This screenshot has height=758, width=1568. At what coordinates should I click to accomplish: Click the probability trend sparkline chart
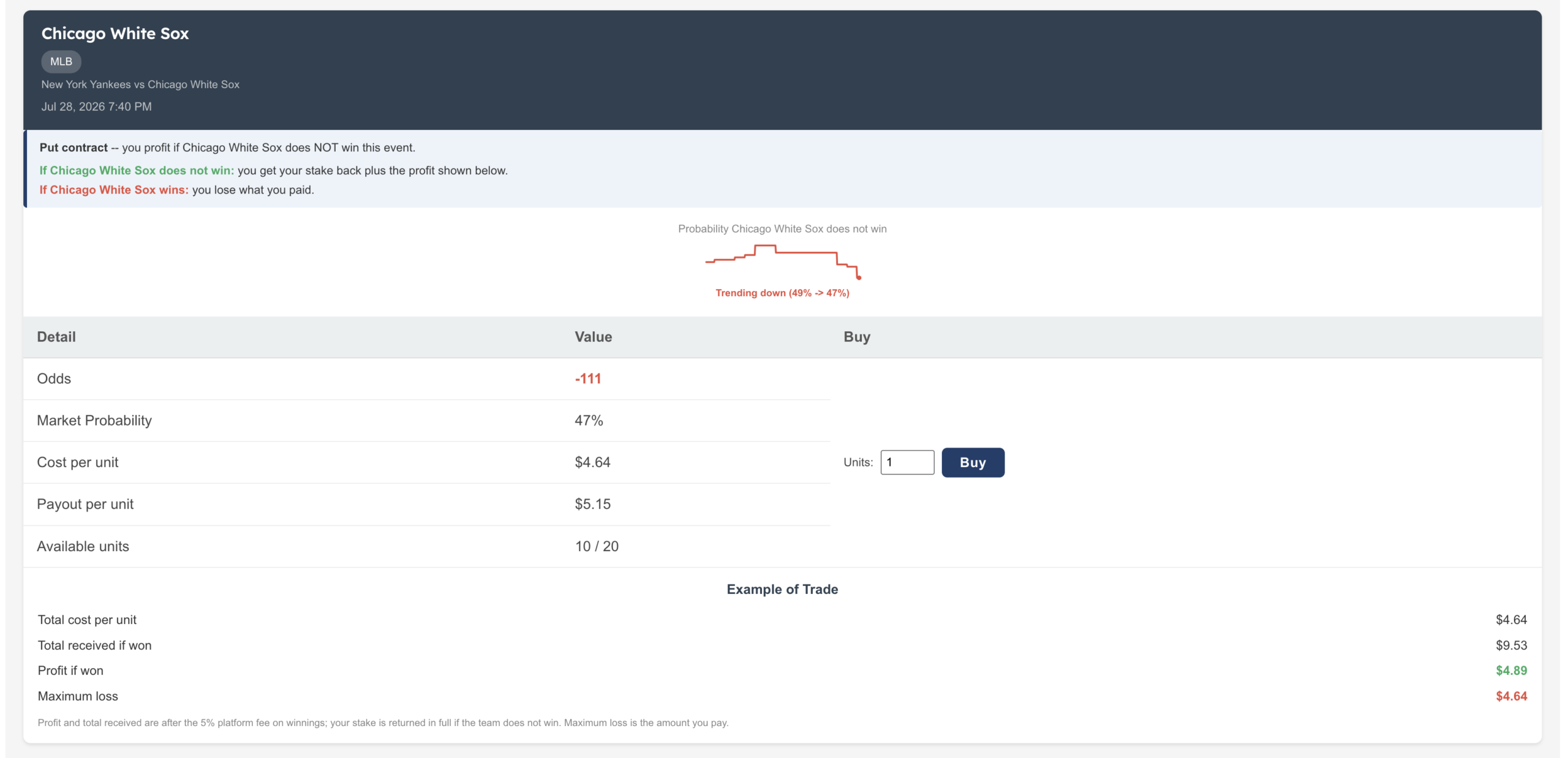tap(783, 261)
